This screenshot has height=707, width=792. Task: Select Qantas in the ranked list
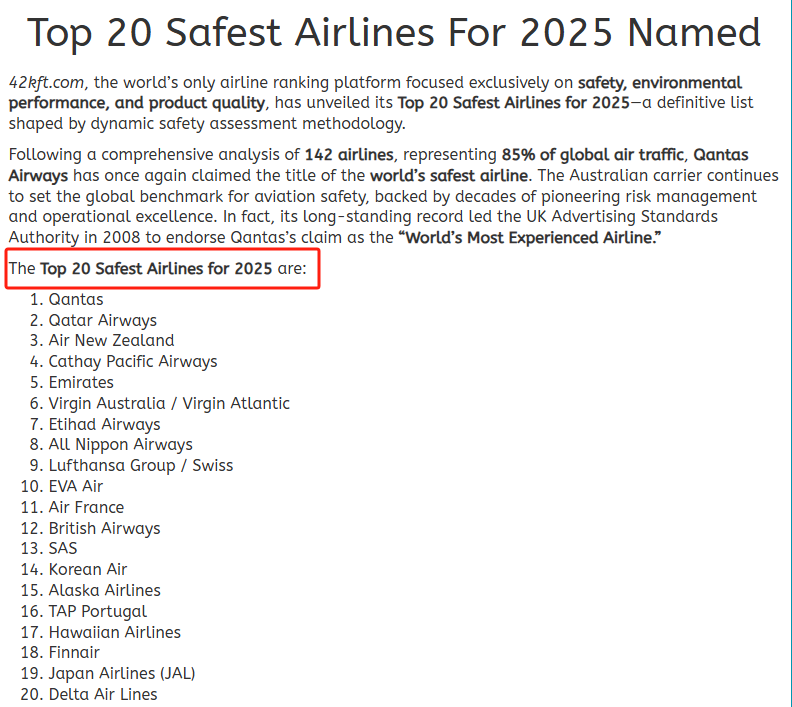coord(76,299)
